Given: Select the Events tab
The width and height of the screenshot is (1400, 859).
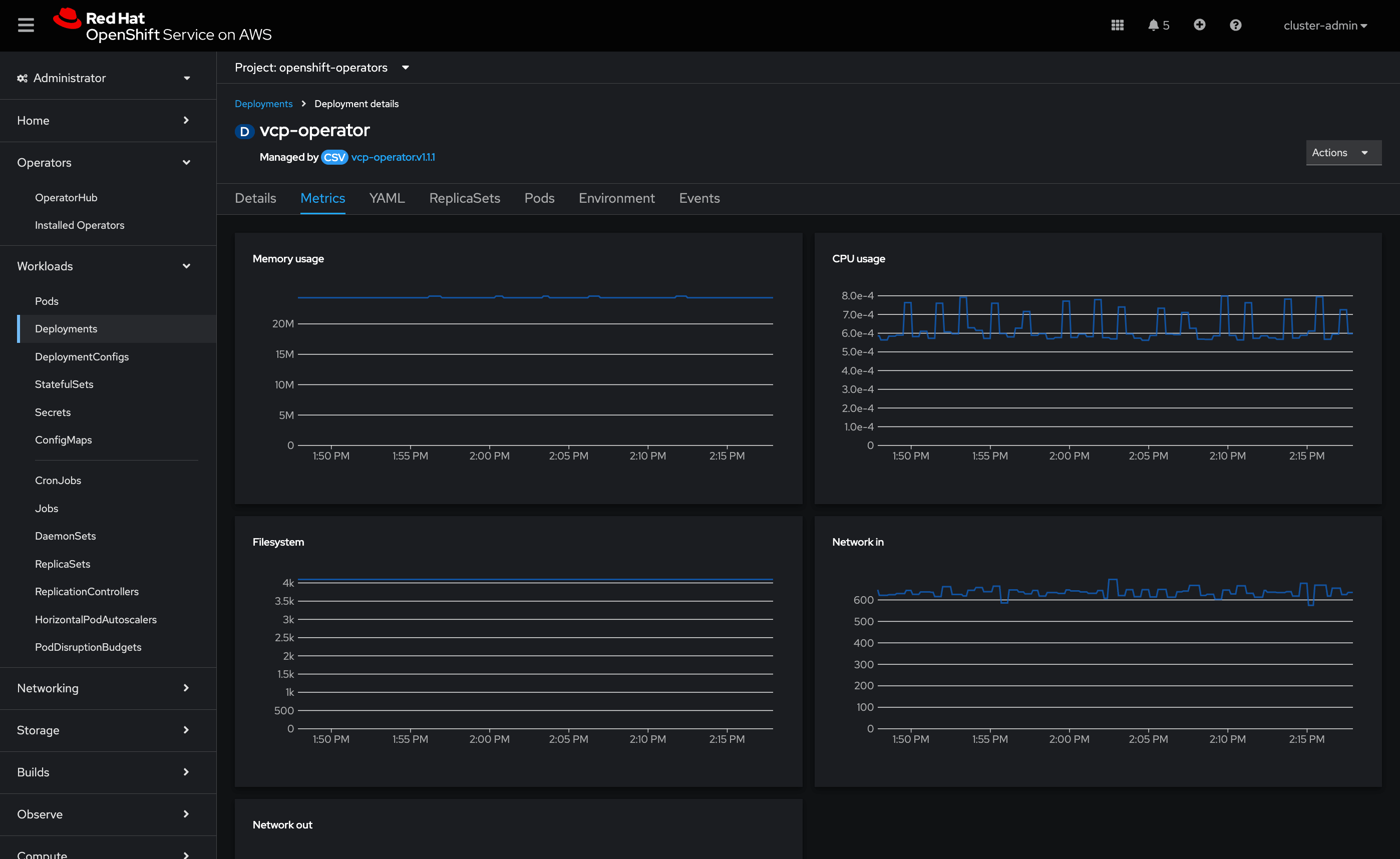Looking at the screenshot, I should pyautogui.click(x=699, y=198).
